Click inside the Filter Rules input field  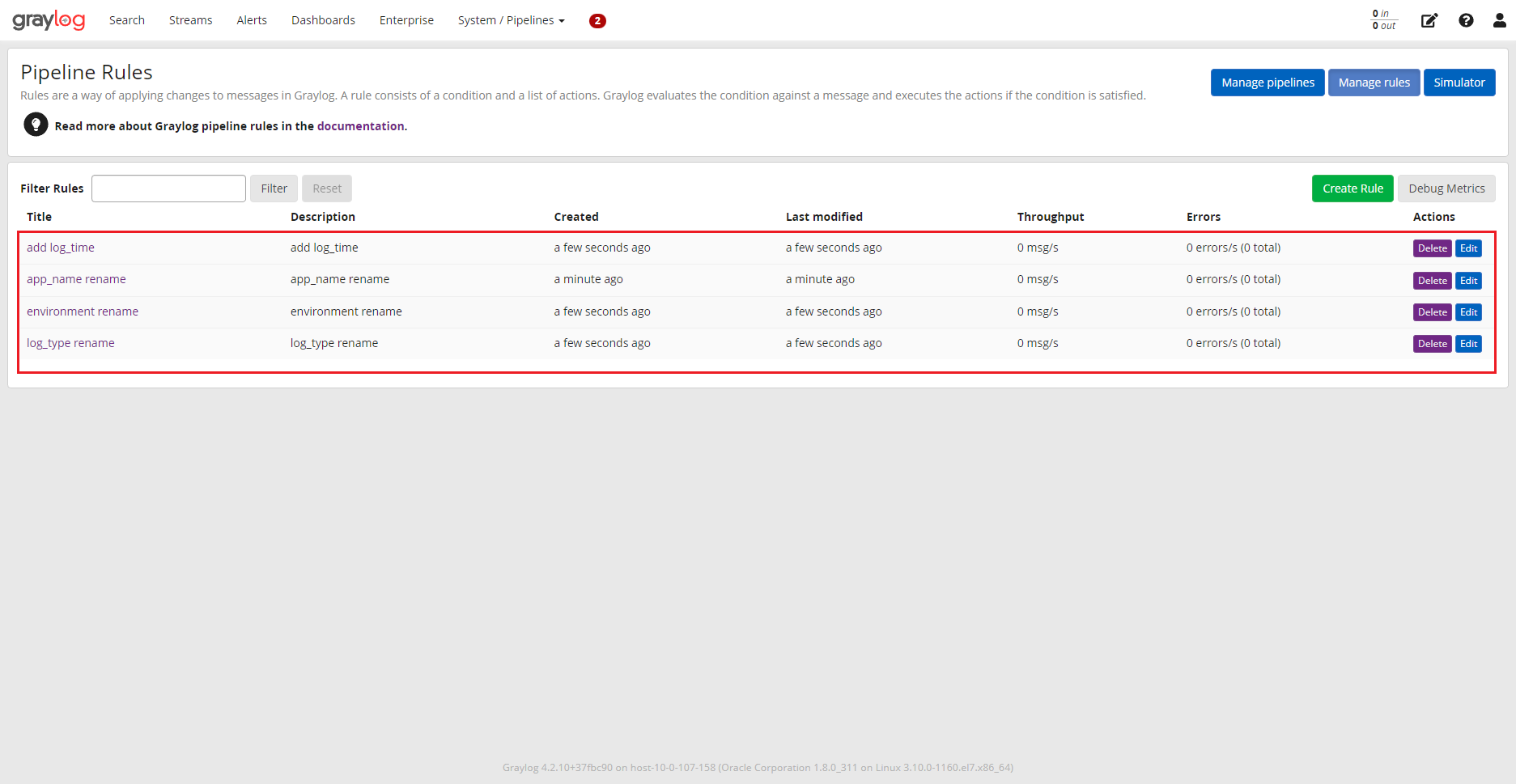(168, 188)
